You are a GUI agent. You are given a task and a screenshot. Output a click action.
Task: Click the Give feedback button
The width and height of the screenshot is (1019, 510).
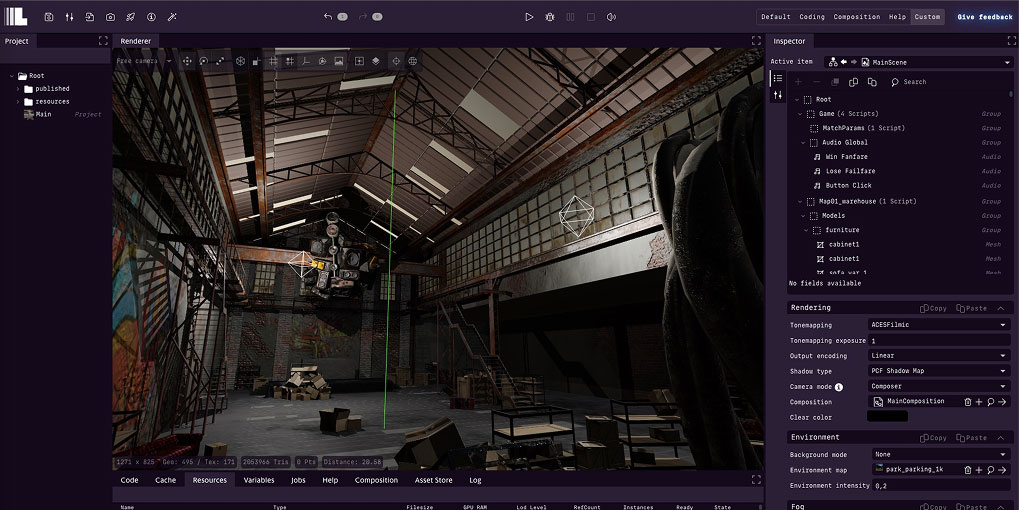point(985,17)
